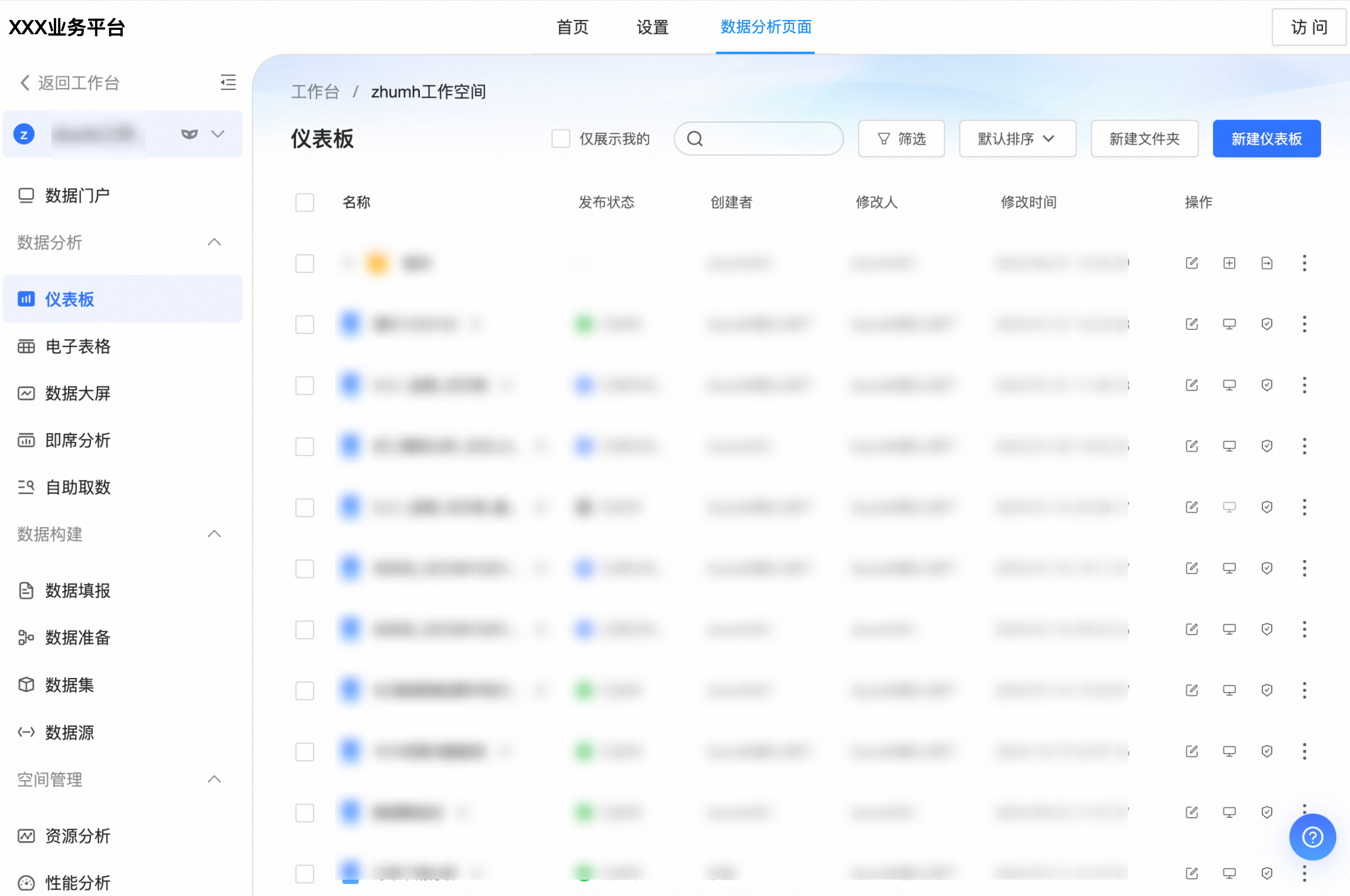Open the floating help question-mark button
Image resolution: width=1350 pixels, height=896 pixels.
click(x=1312, y=837)
